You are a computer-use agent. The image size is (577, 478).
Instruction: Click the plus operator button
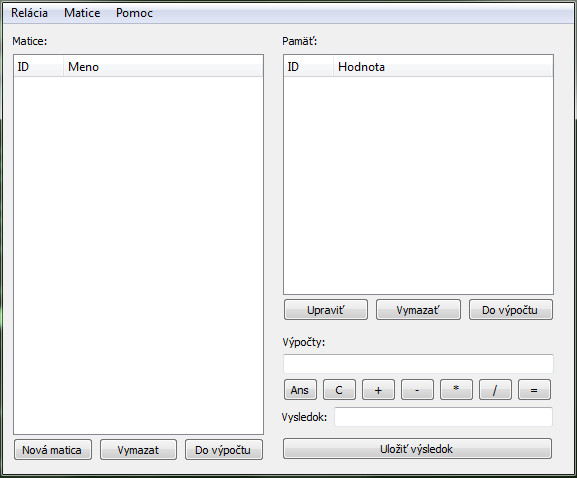coord(378,390)
